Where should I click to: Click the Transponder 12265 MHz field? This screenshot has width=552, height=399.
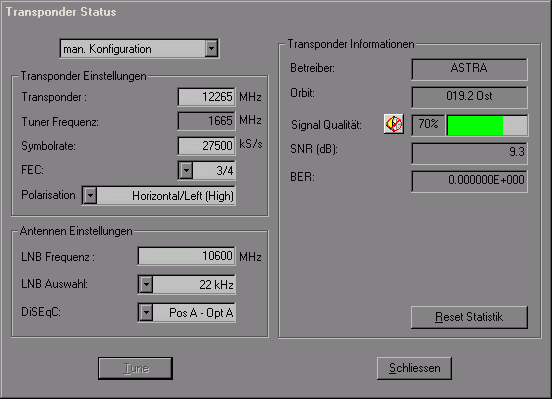click(x=207, y=97)
